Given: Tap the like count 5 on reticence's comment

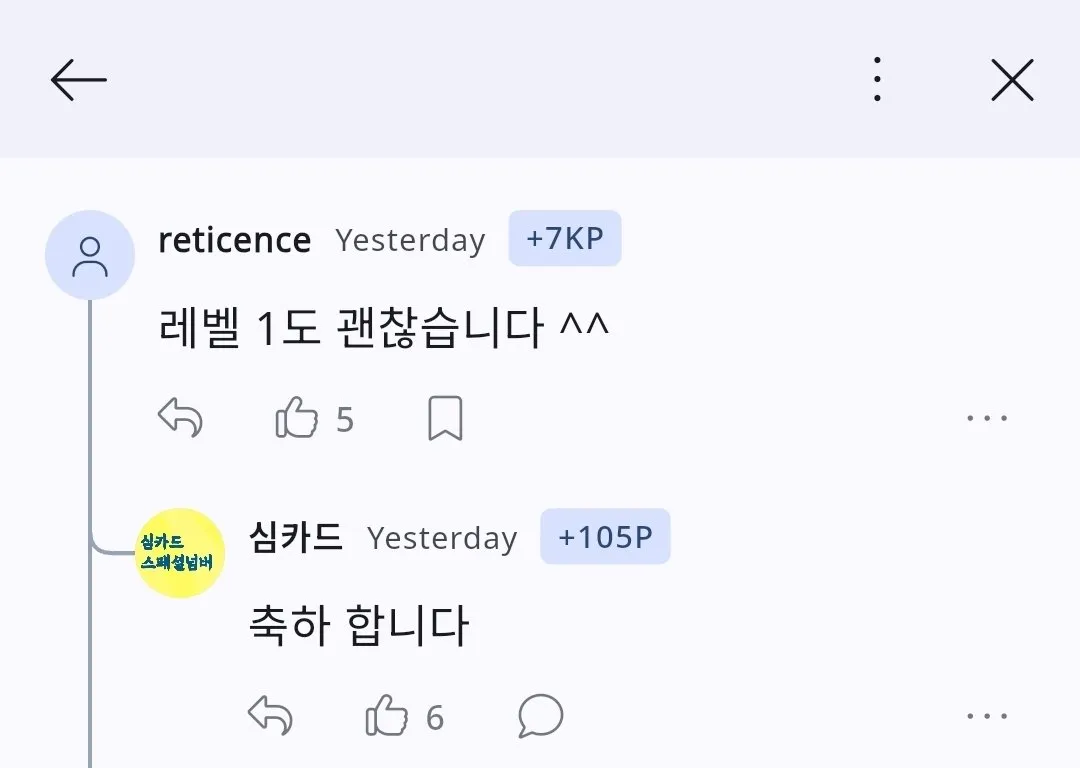Looking at the screenshot, I should pos(346,420).
